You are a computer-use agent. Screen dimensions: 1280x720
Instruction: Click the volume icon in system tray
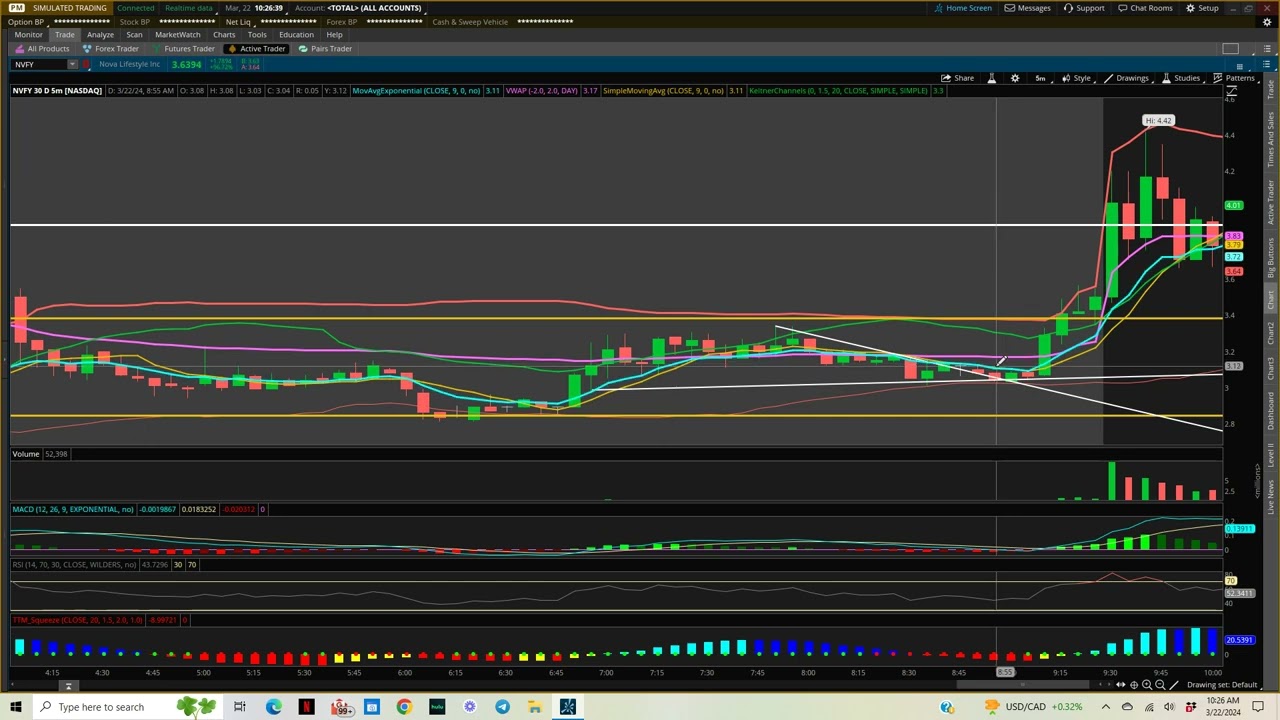[1170, 707]
